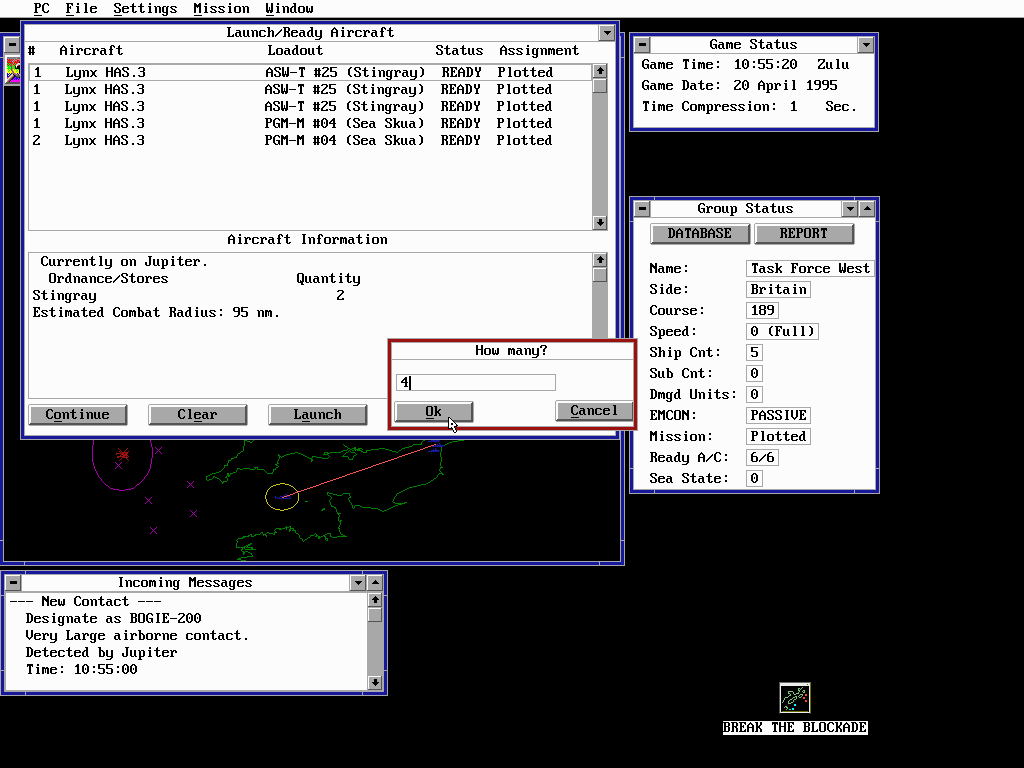Click the red contact marker inside the magenta circle

click(x=122, y=455)
